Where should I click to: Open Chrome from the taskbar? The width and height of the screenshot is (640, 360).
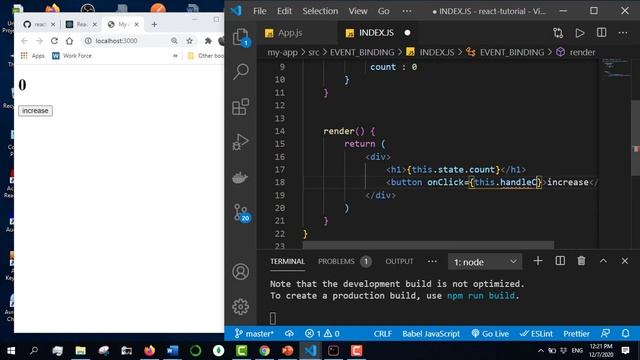point(264,351)
